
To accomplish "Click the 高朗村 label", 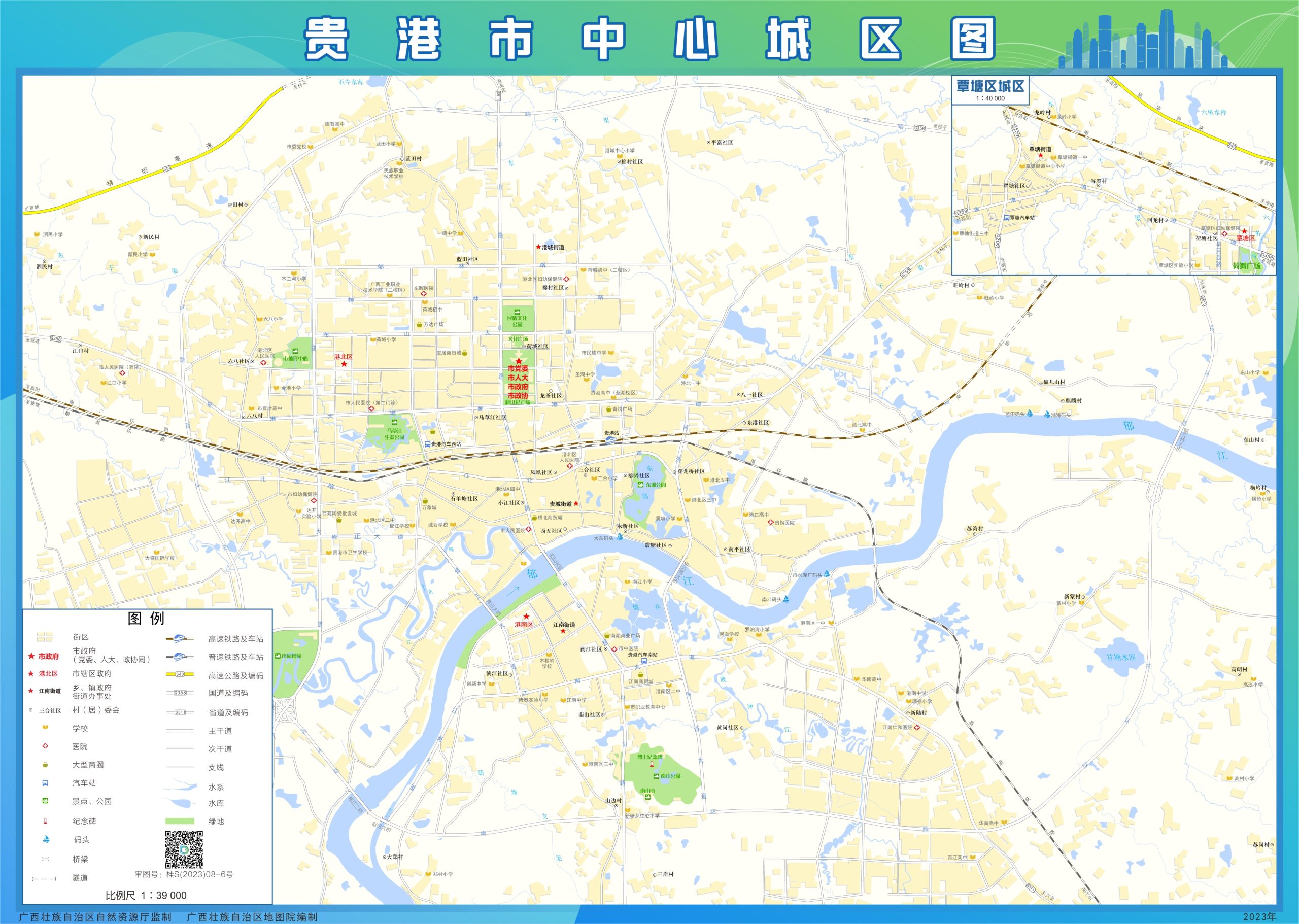I will pos(1239,669).
